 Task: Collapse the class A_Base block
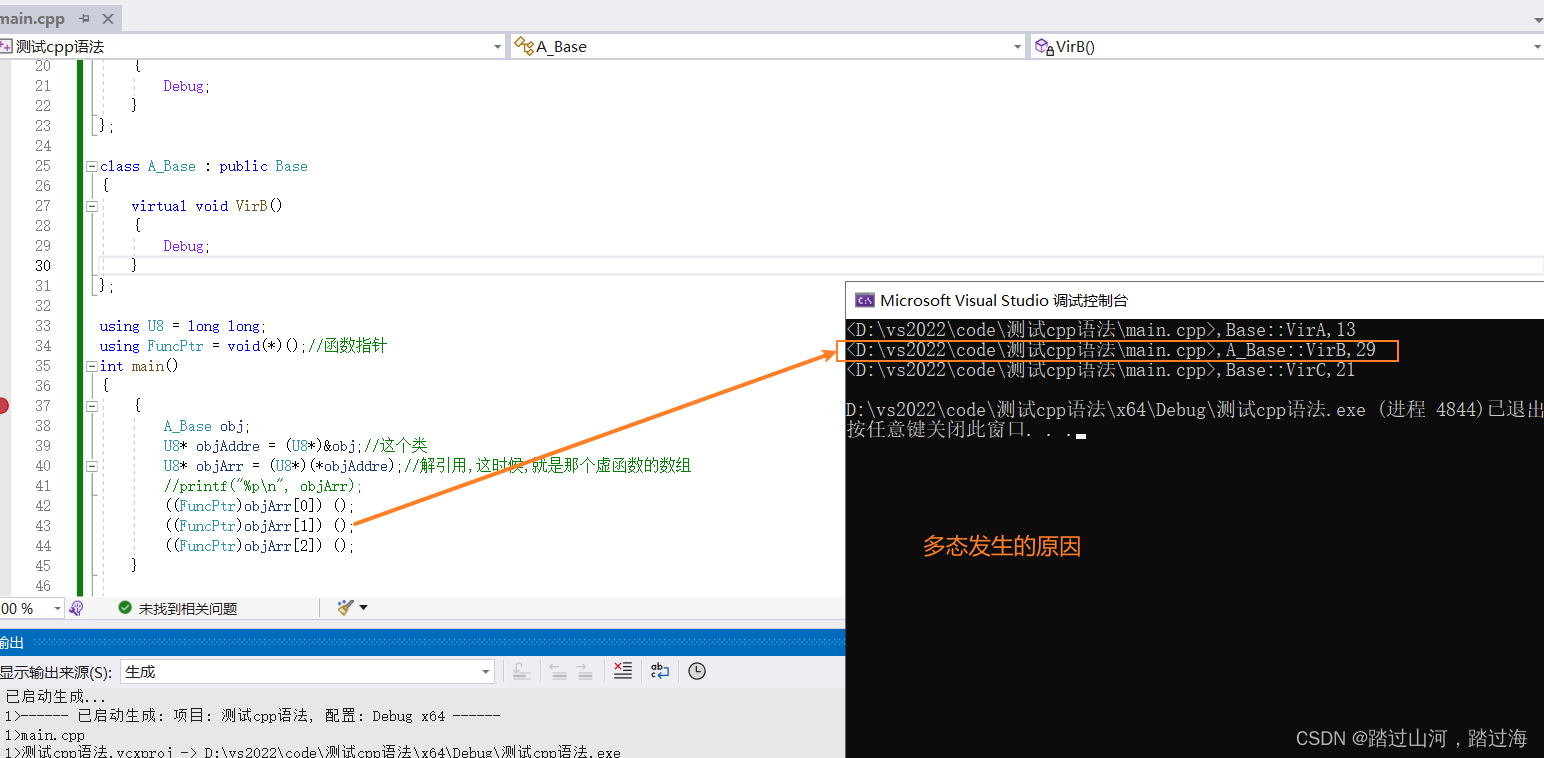tap(91, 166)
